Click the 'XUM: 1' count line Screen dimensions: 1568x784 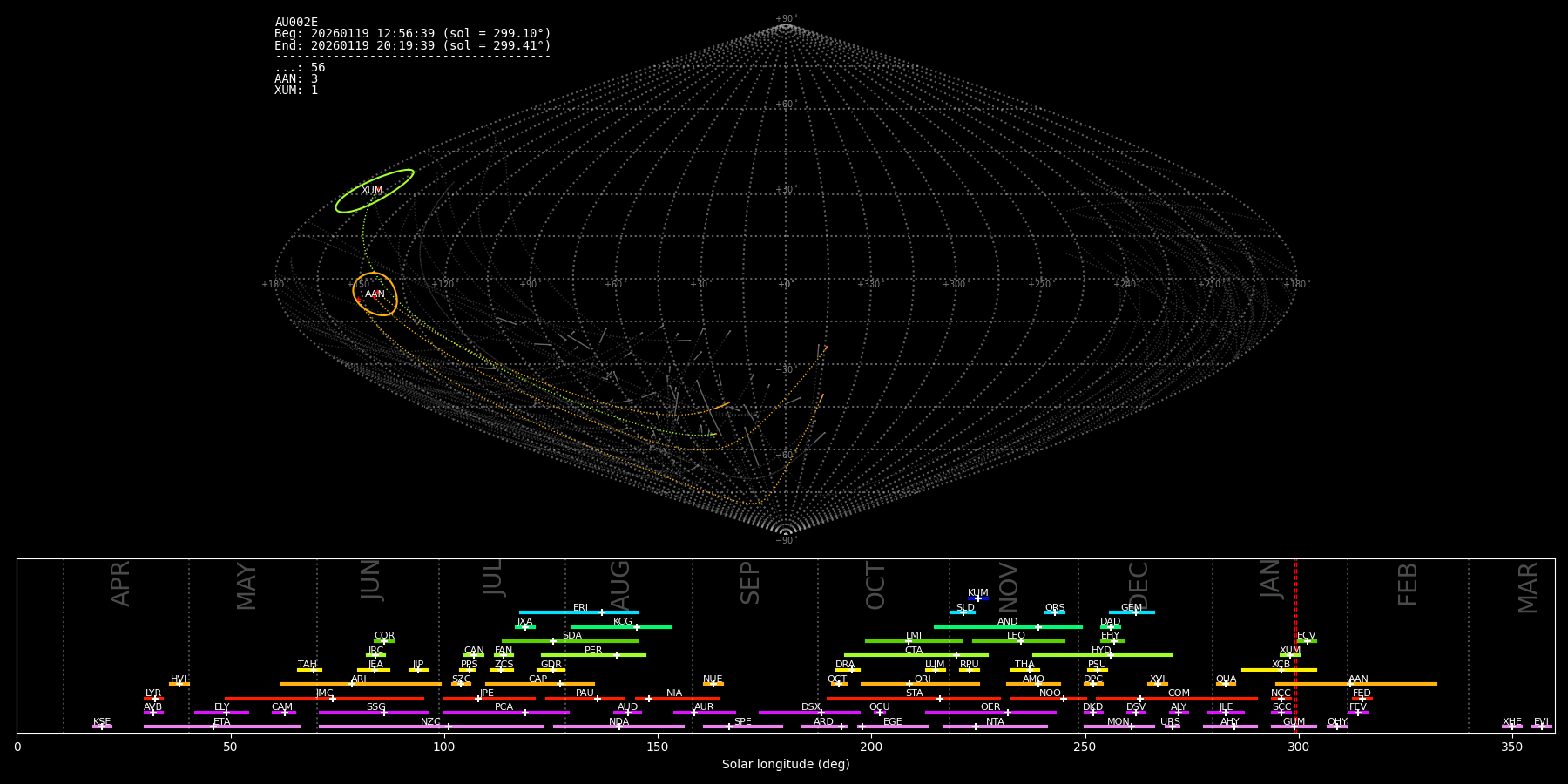coord(296,91)
